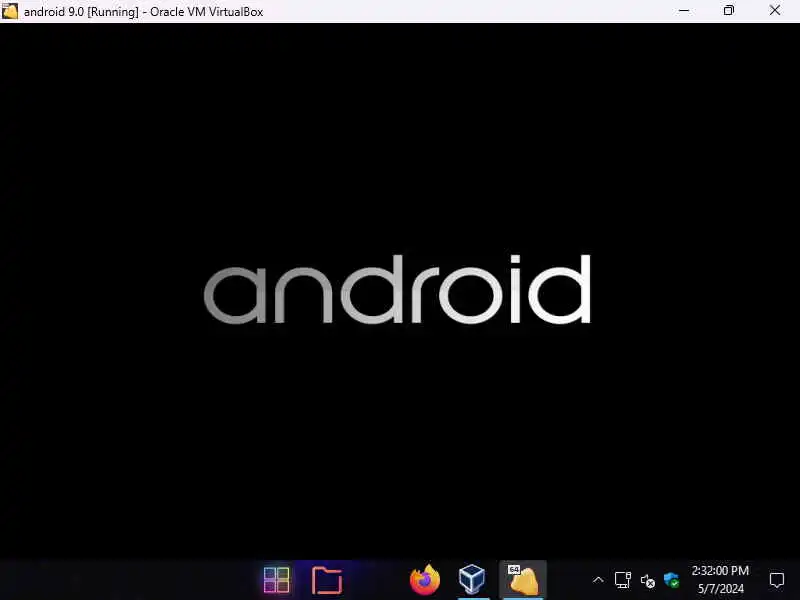Show hidden system tray icons
This screenshot has width=800, height=600.
point(598,580)
